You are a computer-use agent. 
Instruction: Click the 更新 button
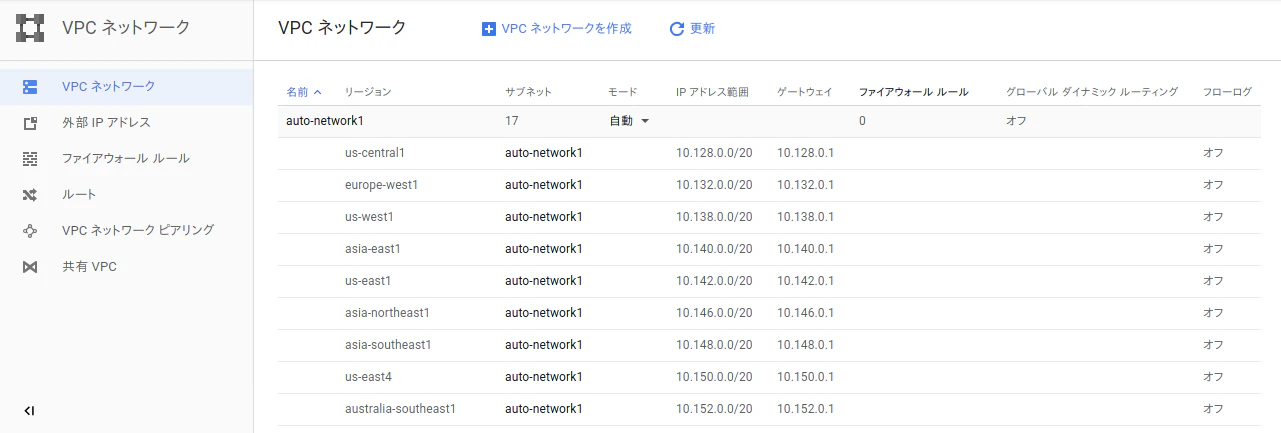(692, 29)
